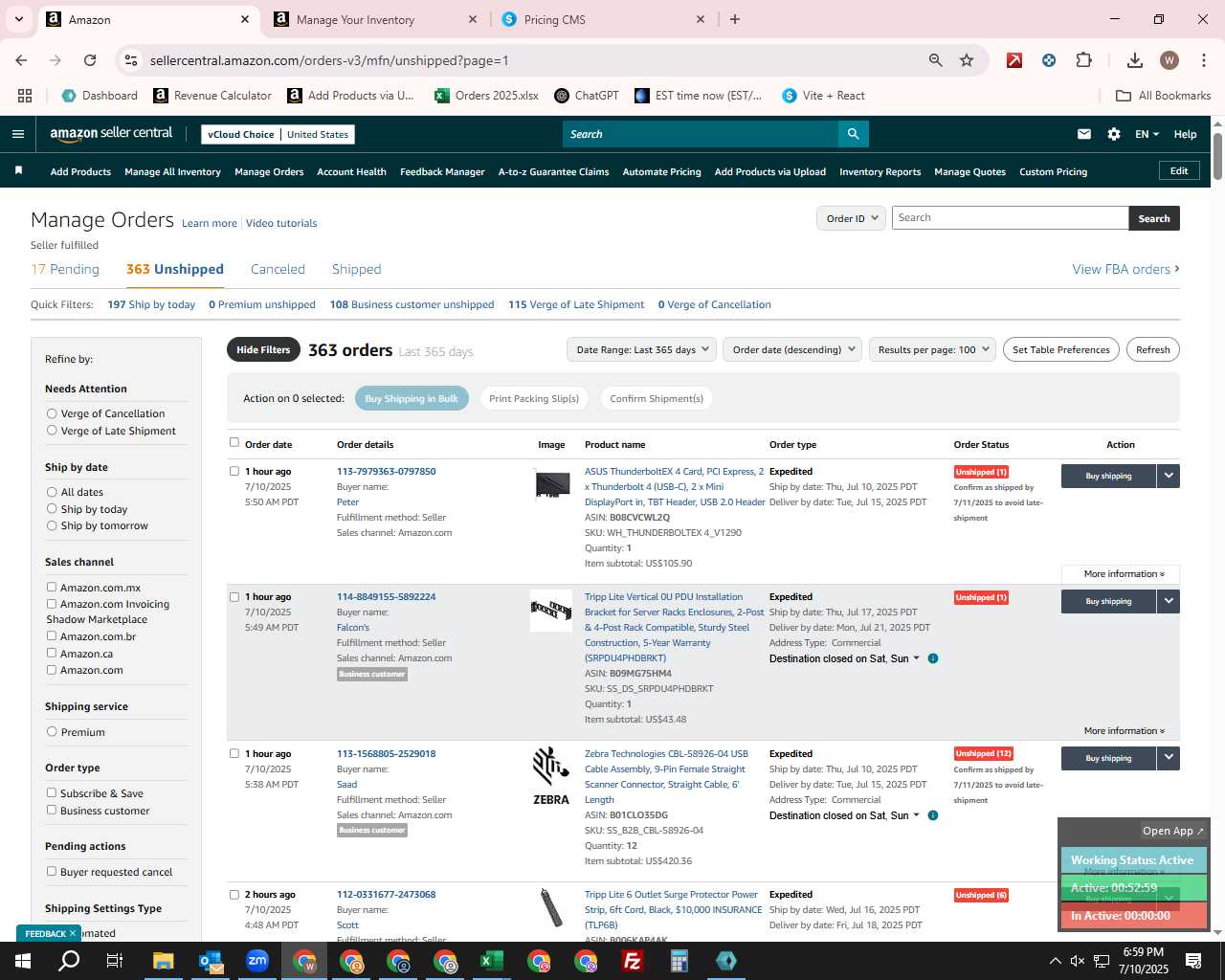Open the Order ID search type dropdown

click(x=850, y=218)
